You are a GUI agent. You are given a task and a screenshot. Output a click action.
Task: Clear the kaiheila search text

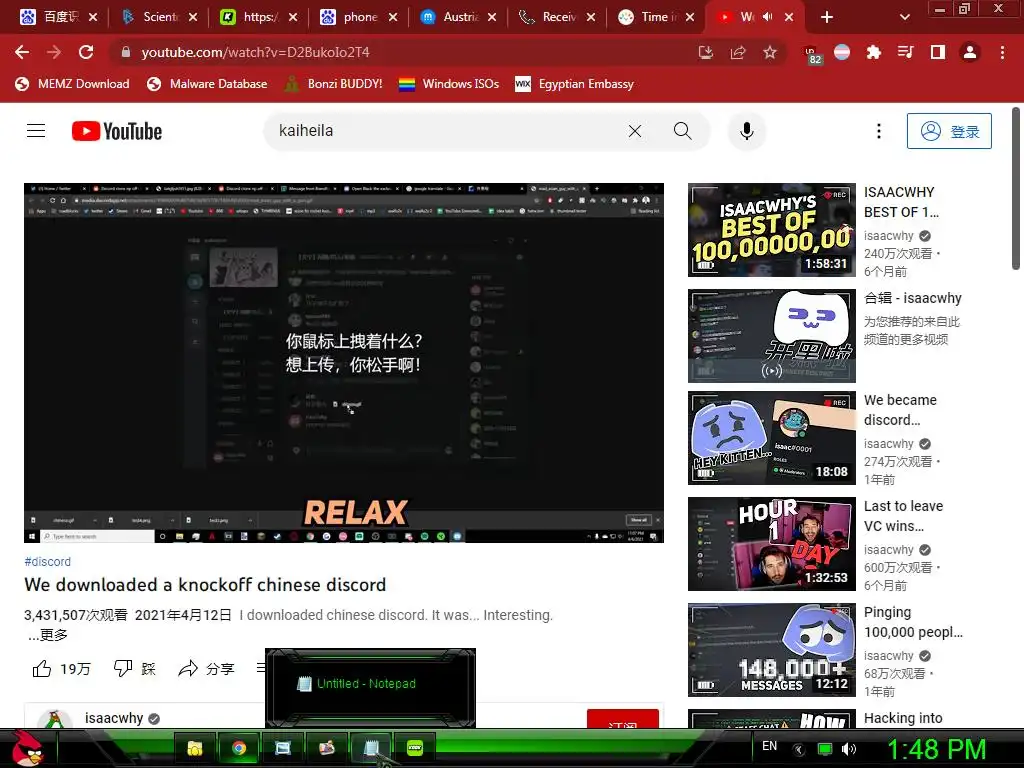[635, 131]
